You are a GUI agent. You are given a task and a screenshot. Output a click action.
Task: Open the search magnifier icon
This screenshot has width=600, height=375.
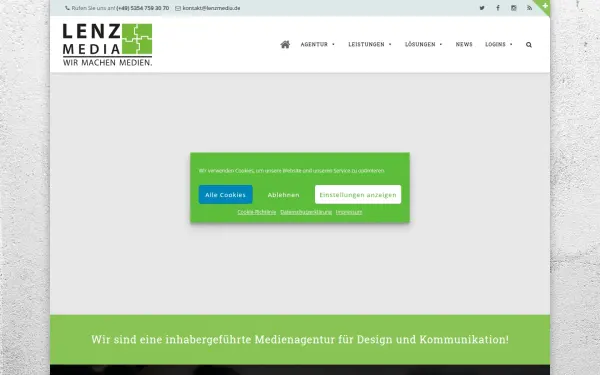(x=529, y=45)
